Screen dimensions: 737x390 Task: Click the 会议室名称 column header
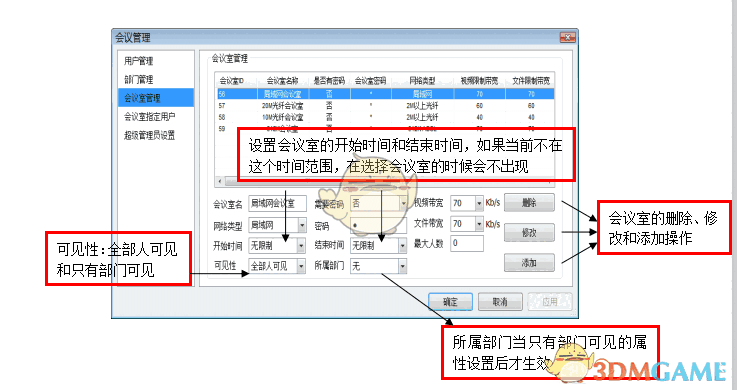[x=282, y=81]
